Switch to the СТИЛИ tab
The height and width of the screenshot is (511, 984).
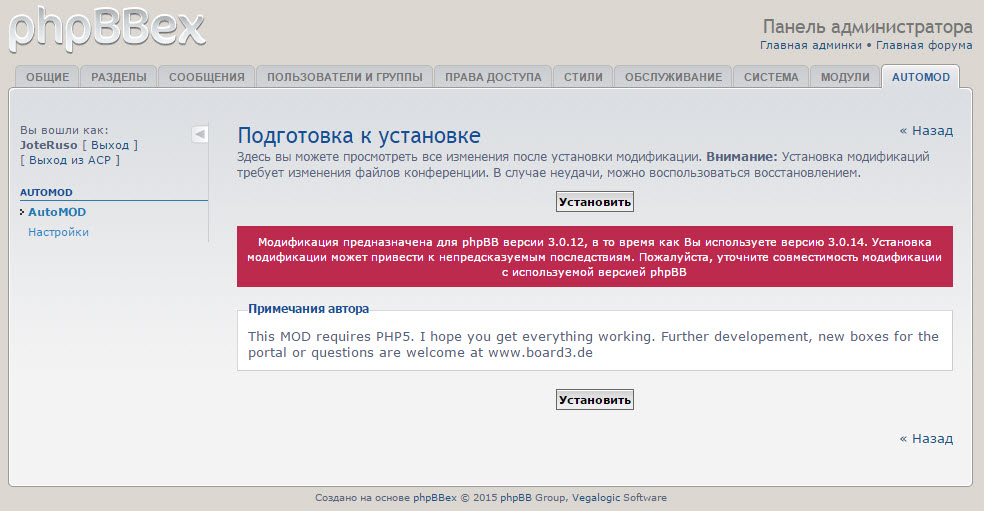click(583, 77)
